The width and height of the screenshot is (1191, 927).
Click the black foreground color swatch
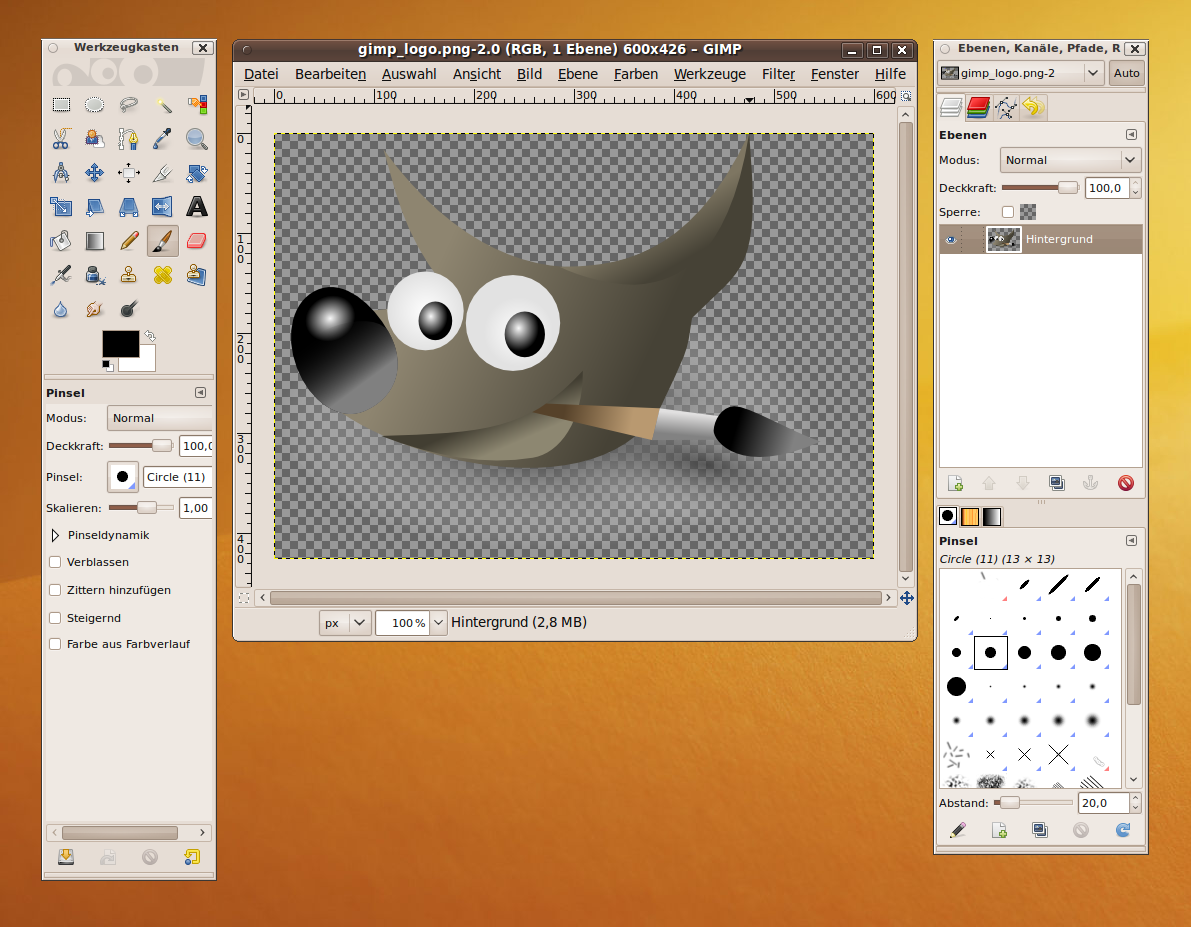(x=120, y=343)
